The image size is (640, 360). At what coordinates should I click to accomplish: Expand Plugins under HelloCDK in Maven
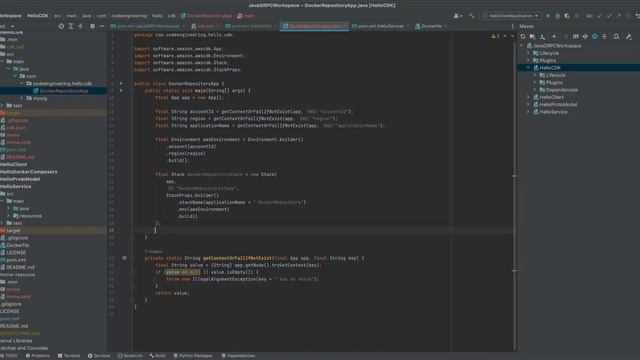(x=535, y=82)
